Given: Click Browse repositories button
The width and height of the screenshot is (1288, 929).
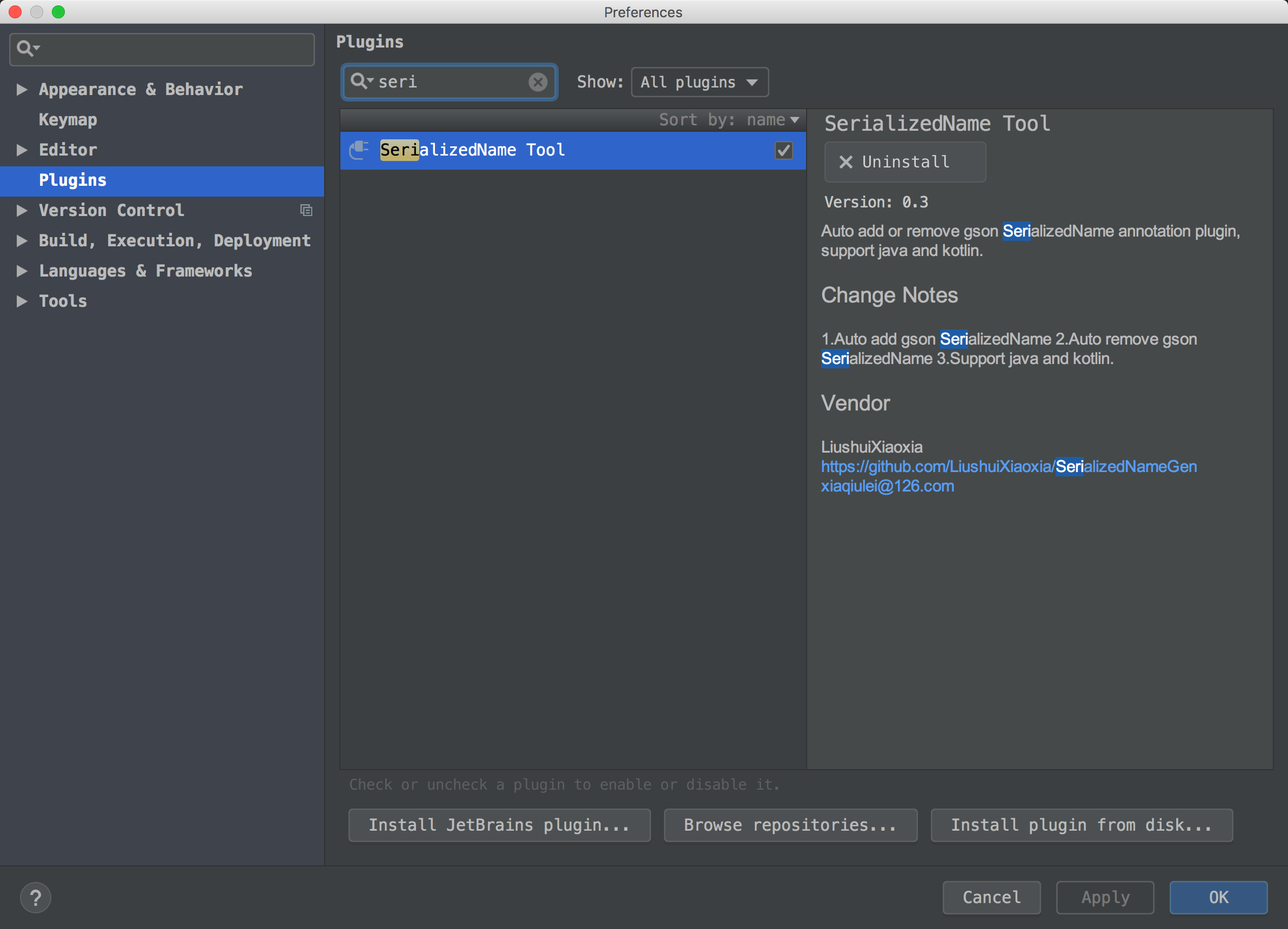Looking at the screenshot, I should point(790,825).
